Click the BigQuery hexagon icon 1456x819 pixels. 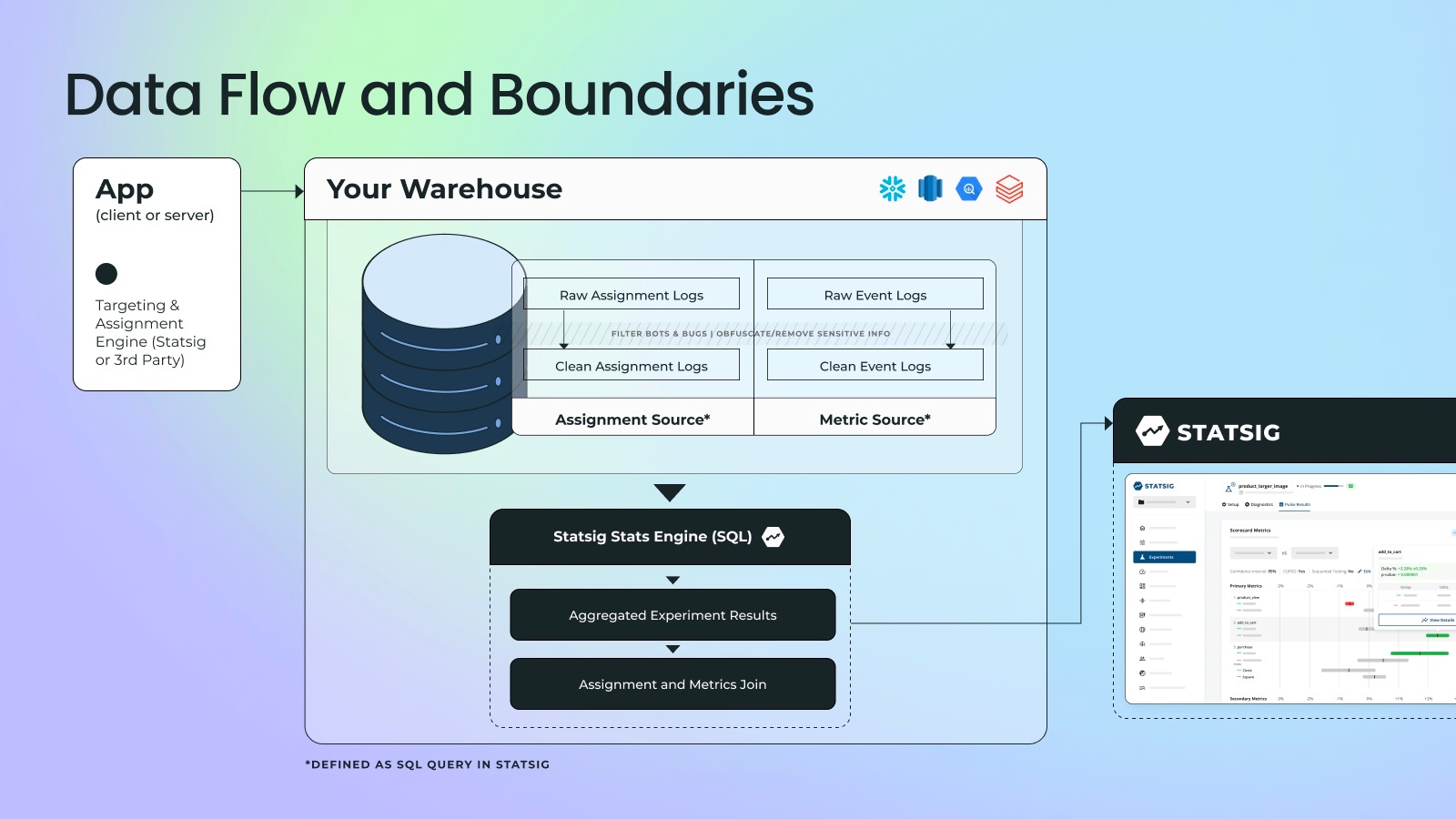tap(969, 188)
